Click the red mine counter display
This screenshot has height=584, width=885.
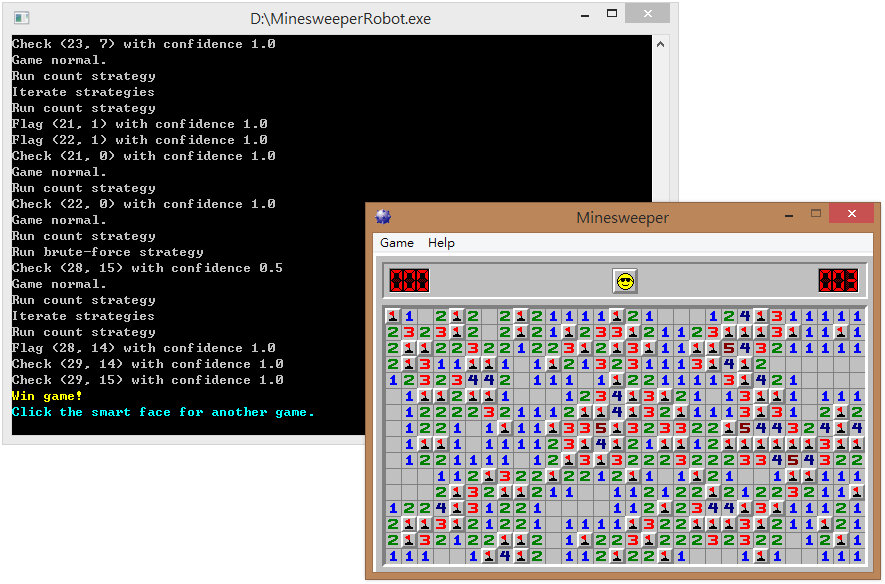coord(409,280)
